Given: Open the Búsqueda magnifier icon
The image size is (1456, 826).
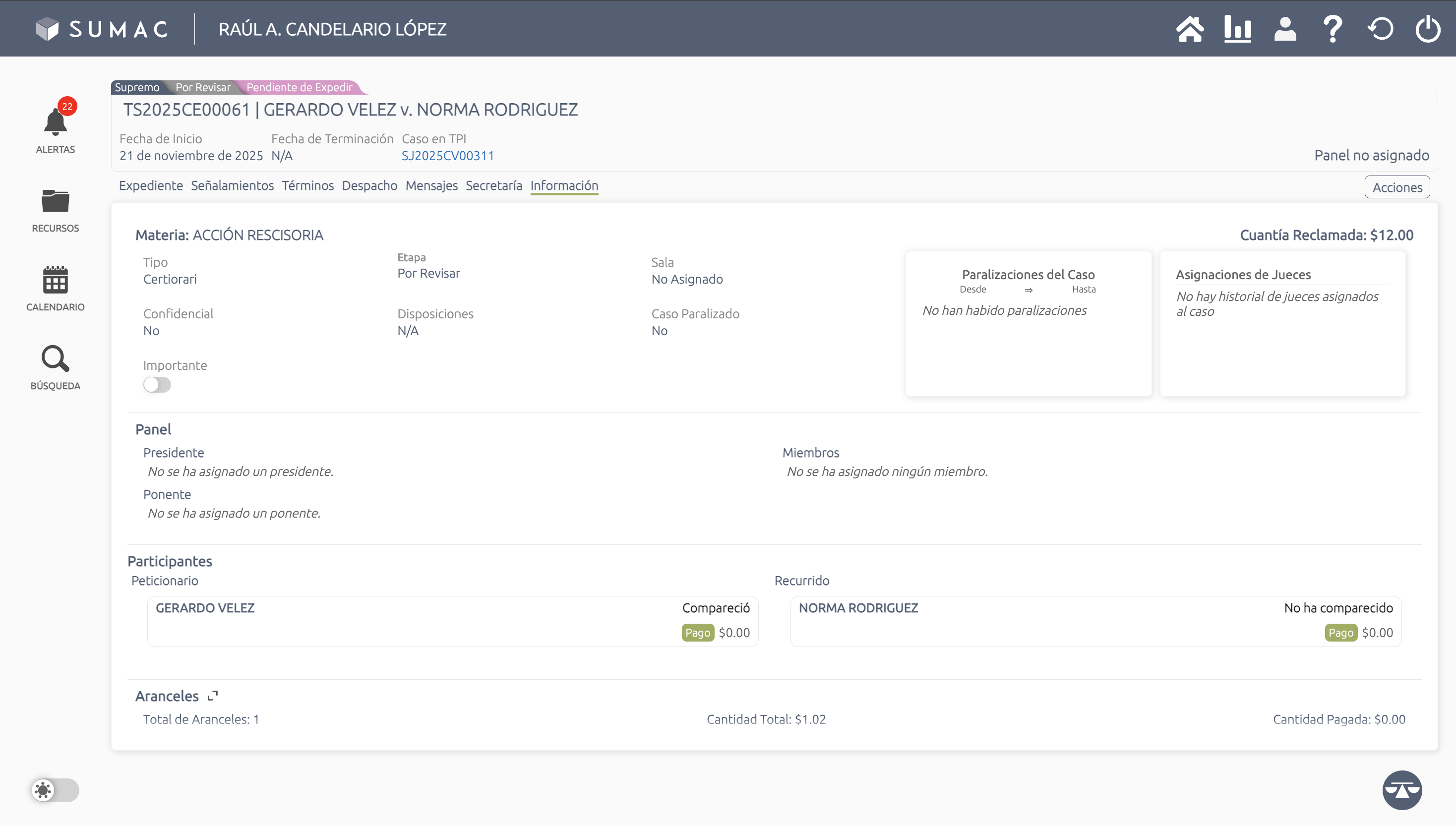Looking at the screenshot, I should 56,359.
